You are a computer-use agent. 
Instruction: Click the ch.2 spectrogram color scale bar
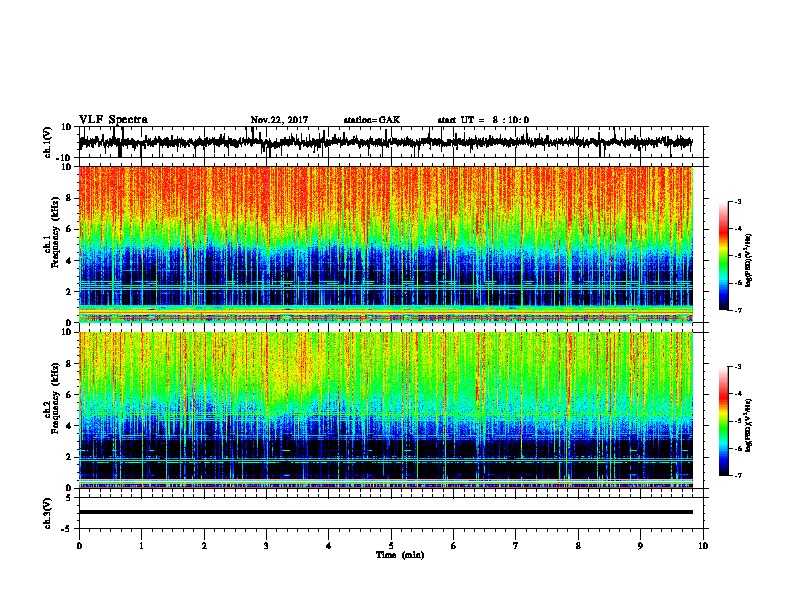point(724,421)
